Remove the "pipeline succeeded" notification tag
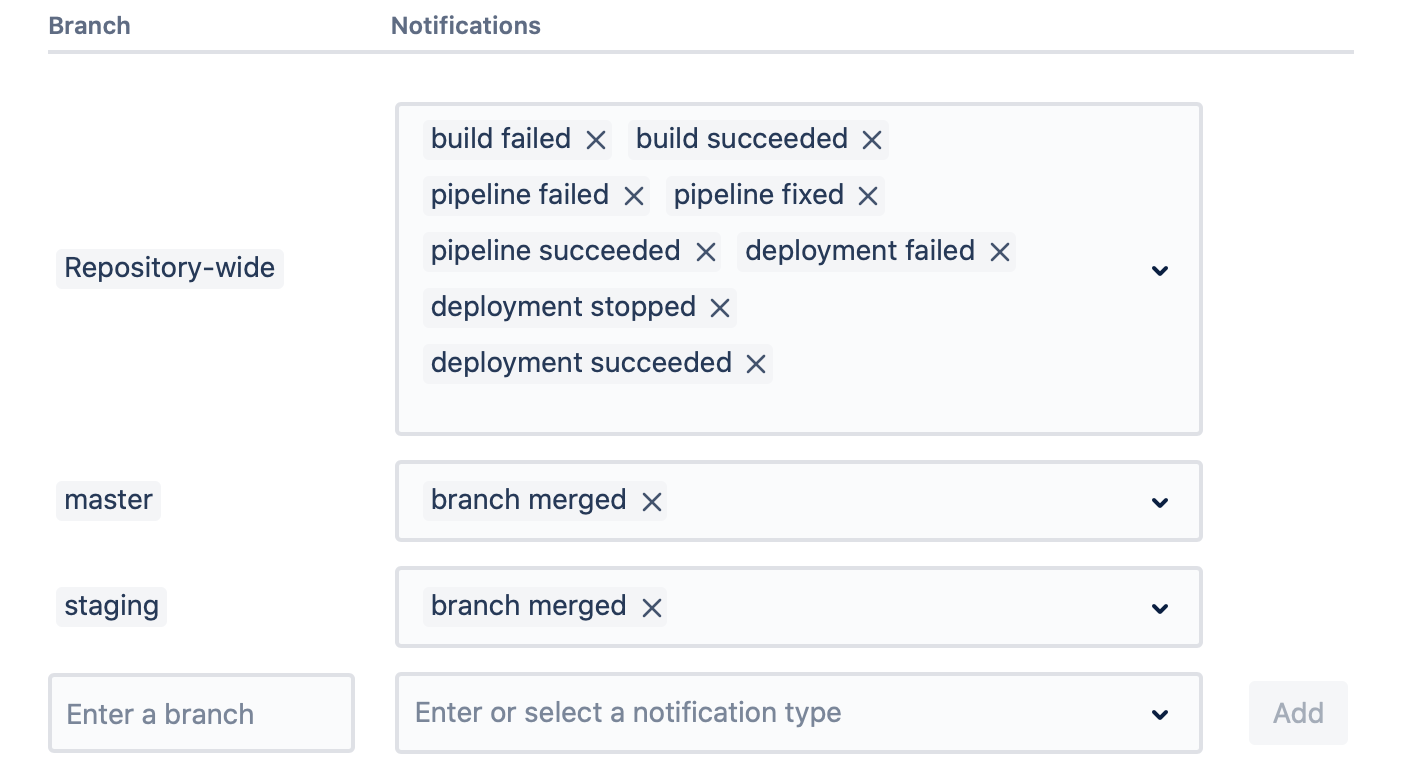Screen dimensions: 1420x764 click(x=705, y=252)
